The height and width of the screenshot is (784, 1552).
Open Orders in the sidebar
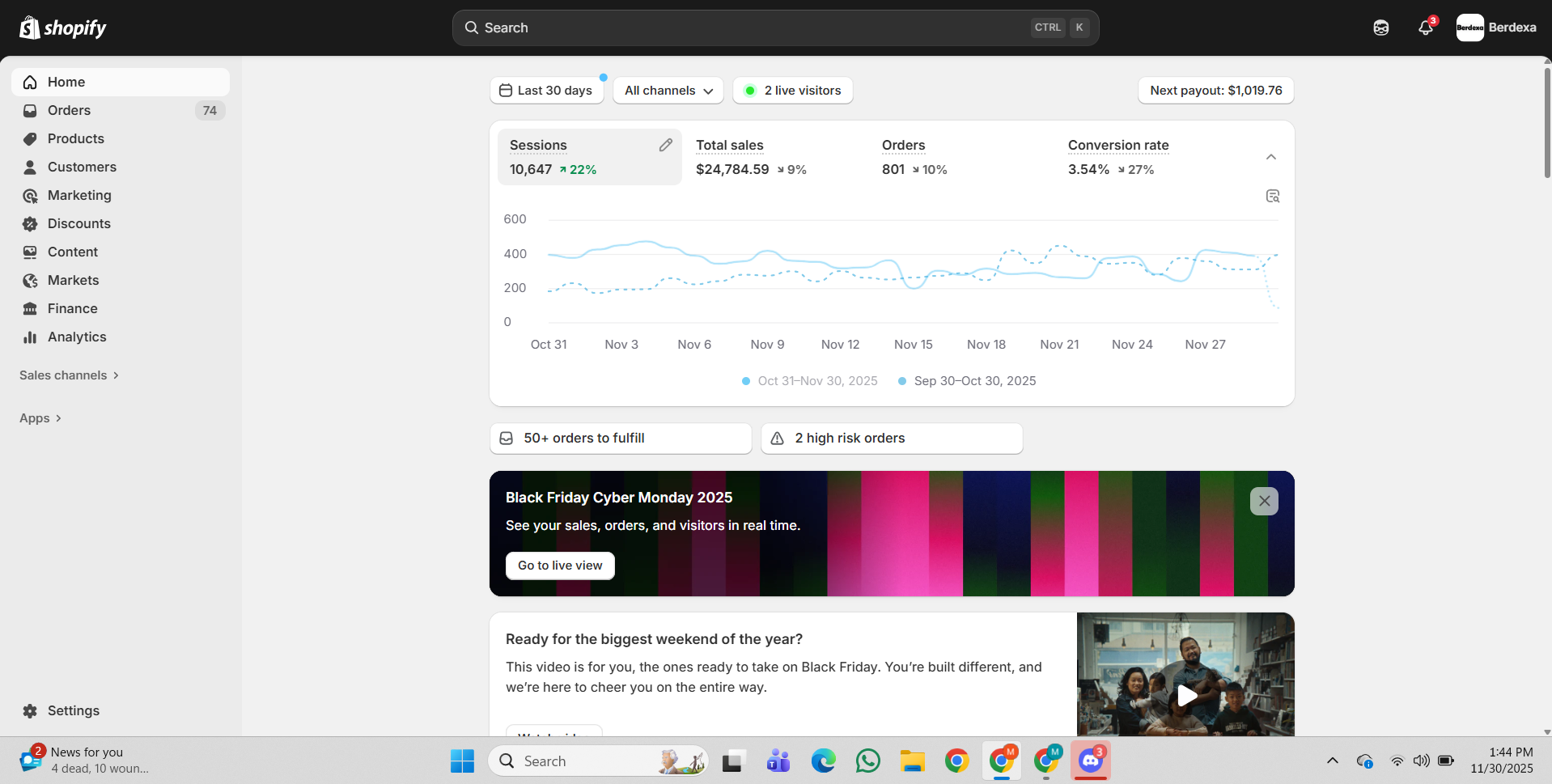pos(121,110)
